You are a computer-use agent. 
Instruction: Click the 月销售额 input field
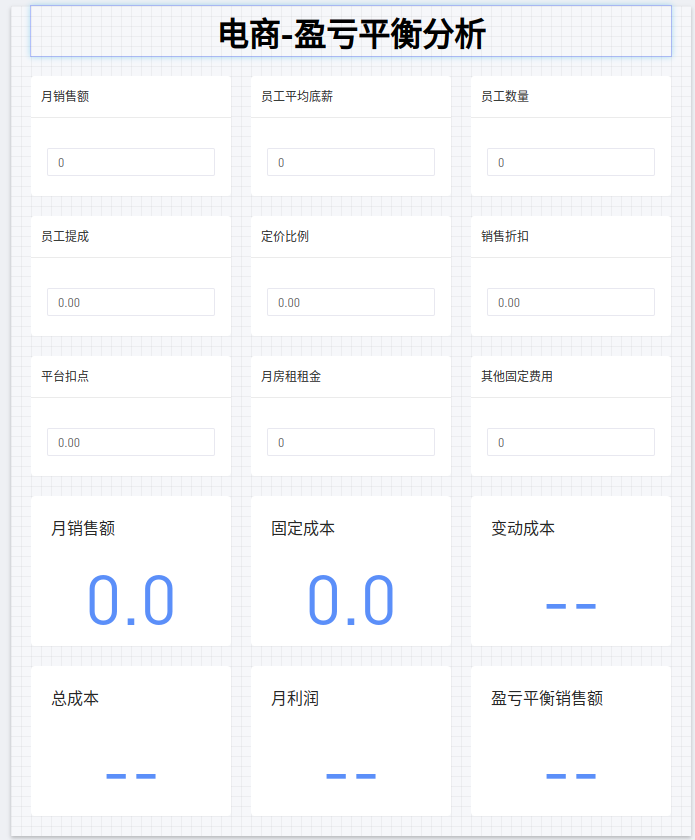click(x=131, y=162)
